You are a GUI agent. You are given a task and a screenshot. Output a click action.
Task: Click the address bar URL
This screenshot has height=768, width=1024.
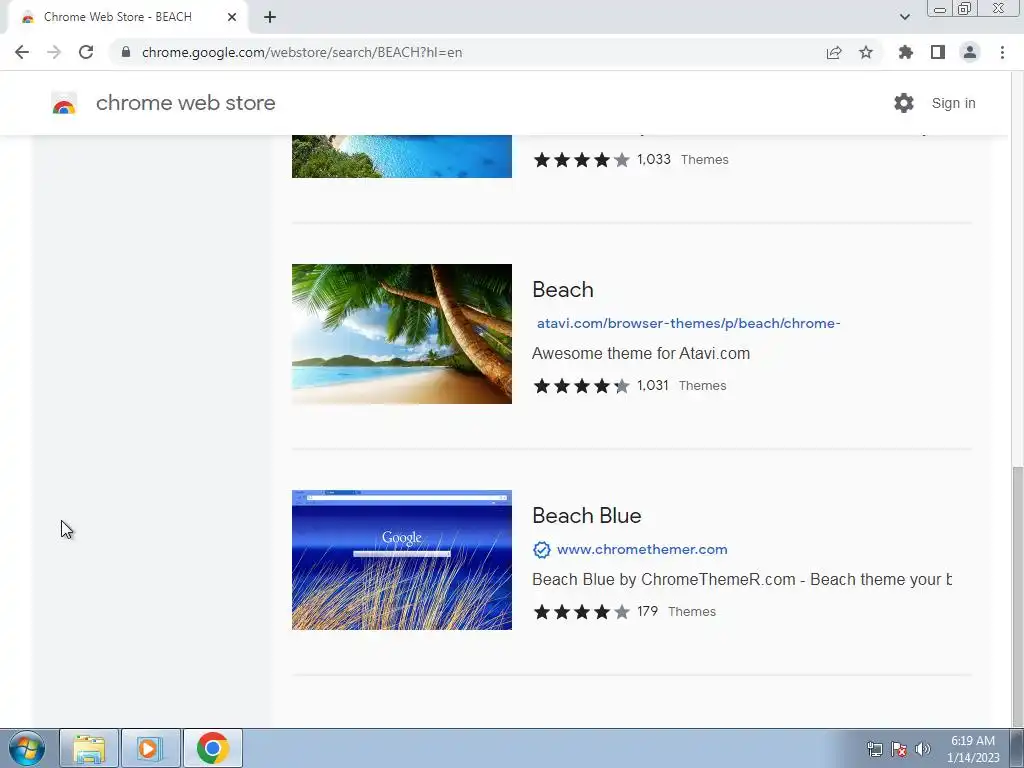coord(302,52)
